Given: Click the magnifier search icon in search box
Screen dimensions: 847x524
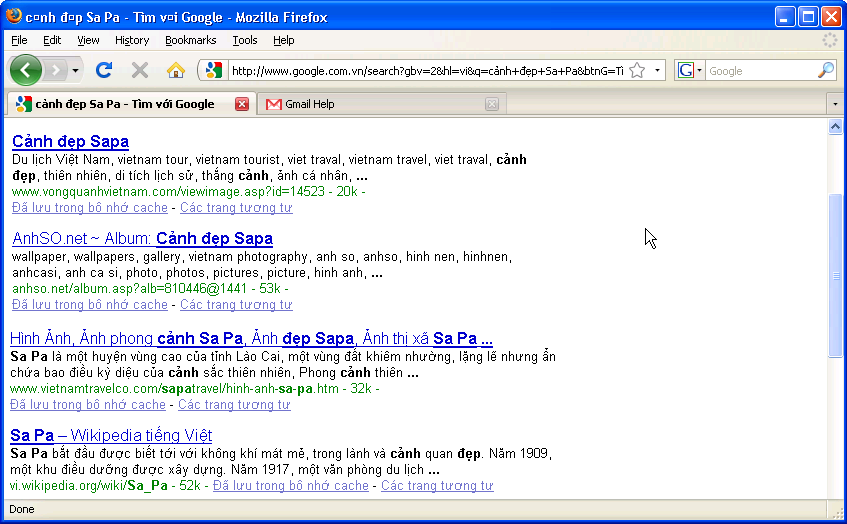Looking at the screenshot, I should [826, 70].
